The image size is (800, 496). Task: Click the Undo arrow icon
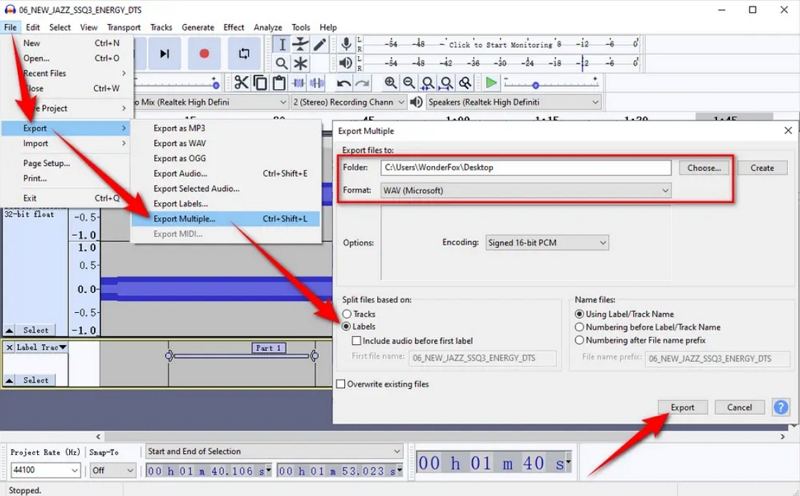click(345, 83)
